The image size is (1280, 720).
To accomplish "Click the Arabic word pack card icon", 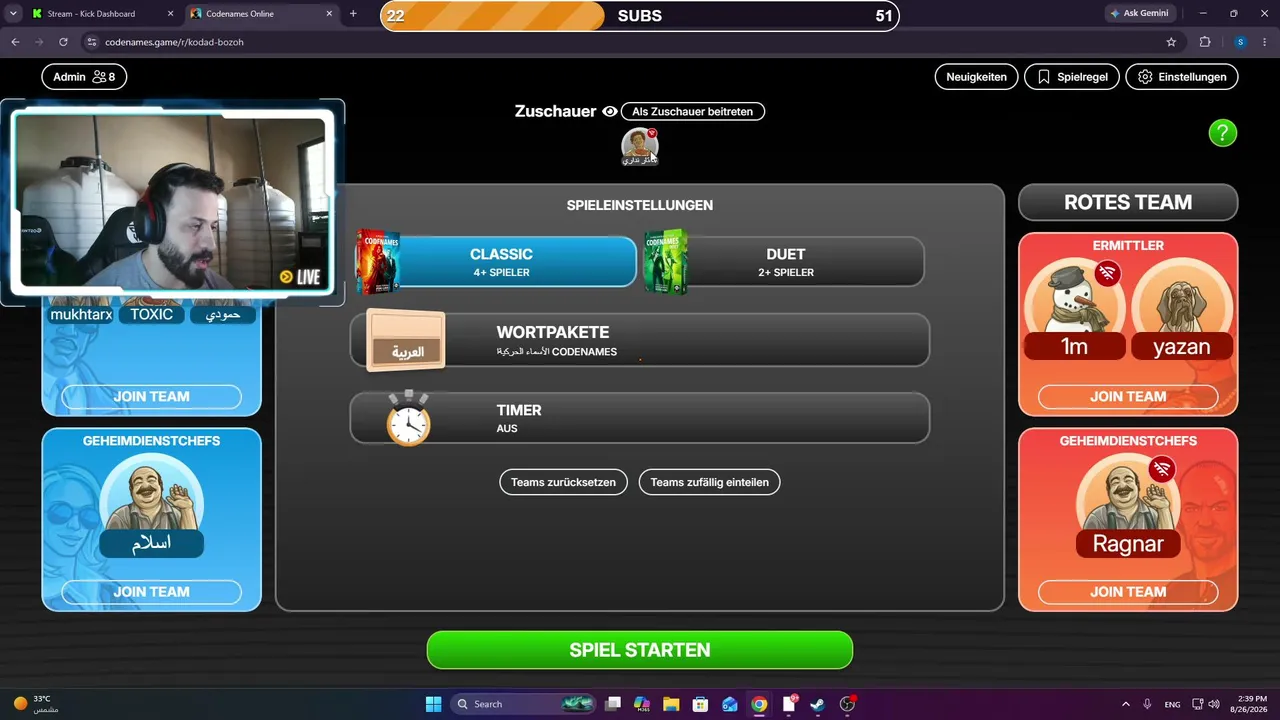I will (406, 340).
